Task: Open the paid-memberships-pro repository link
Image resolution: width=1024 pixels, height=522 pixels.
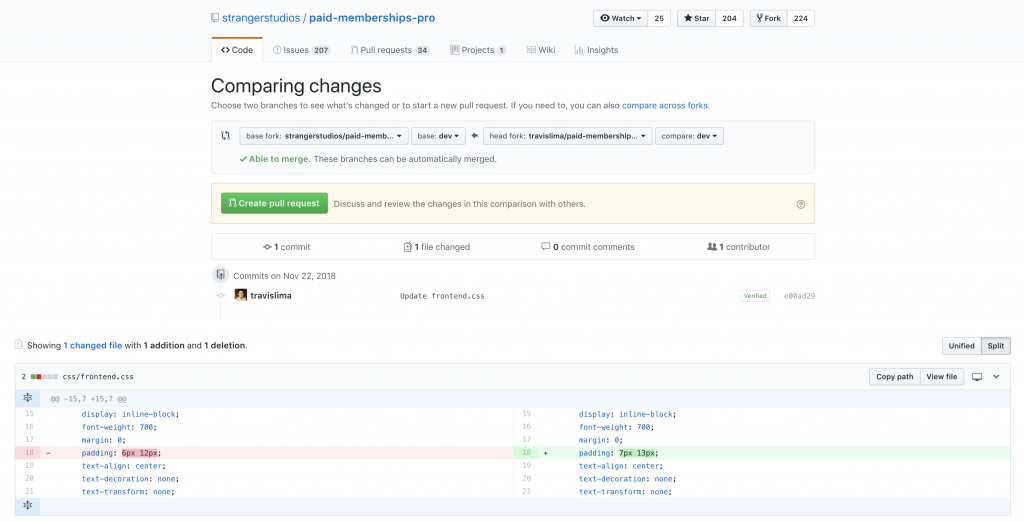Action: point(372,18)
